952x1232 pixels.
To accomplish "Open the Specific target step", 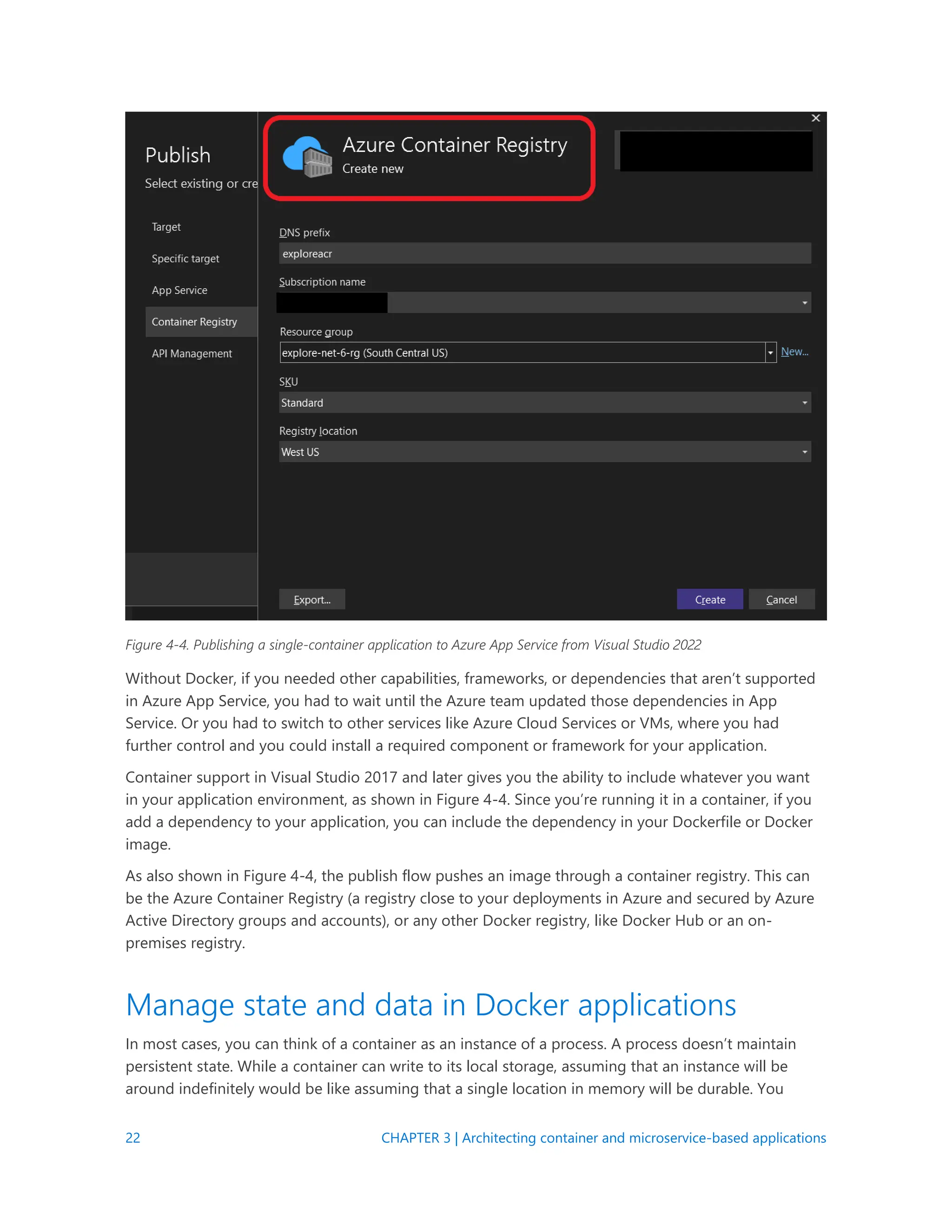I will coord(185,258).
